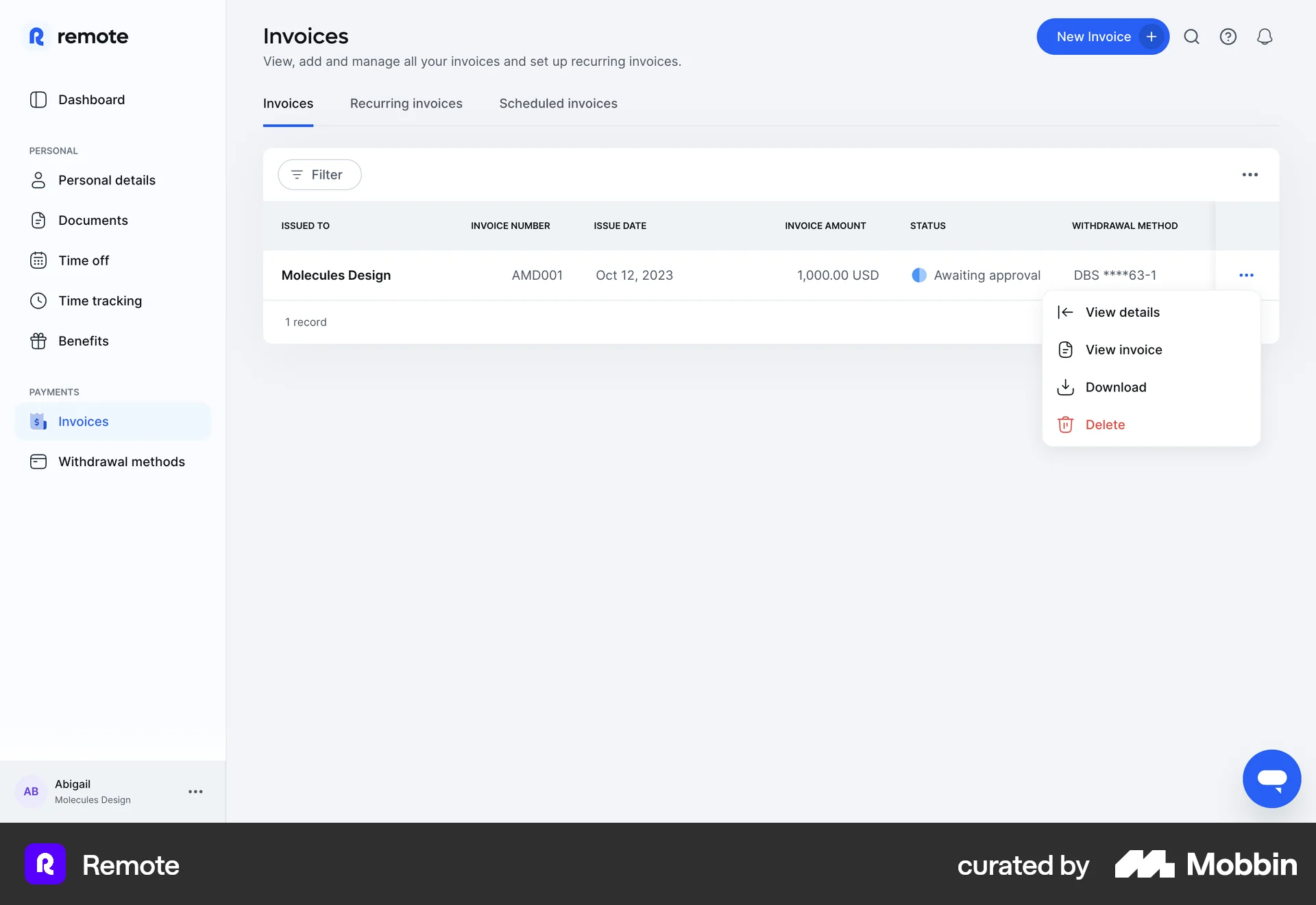Switch to the Recurring invoices tab
The width and height of the screenshot is (1316, 905).
coord(406,104)
